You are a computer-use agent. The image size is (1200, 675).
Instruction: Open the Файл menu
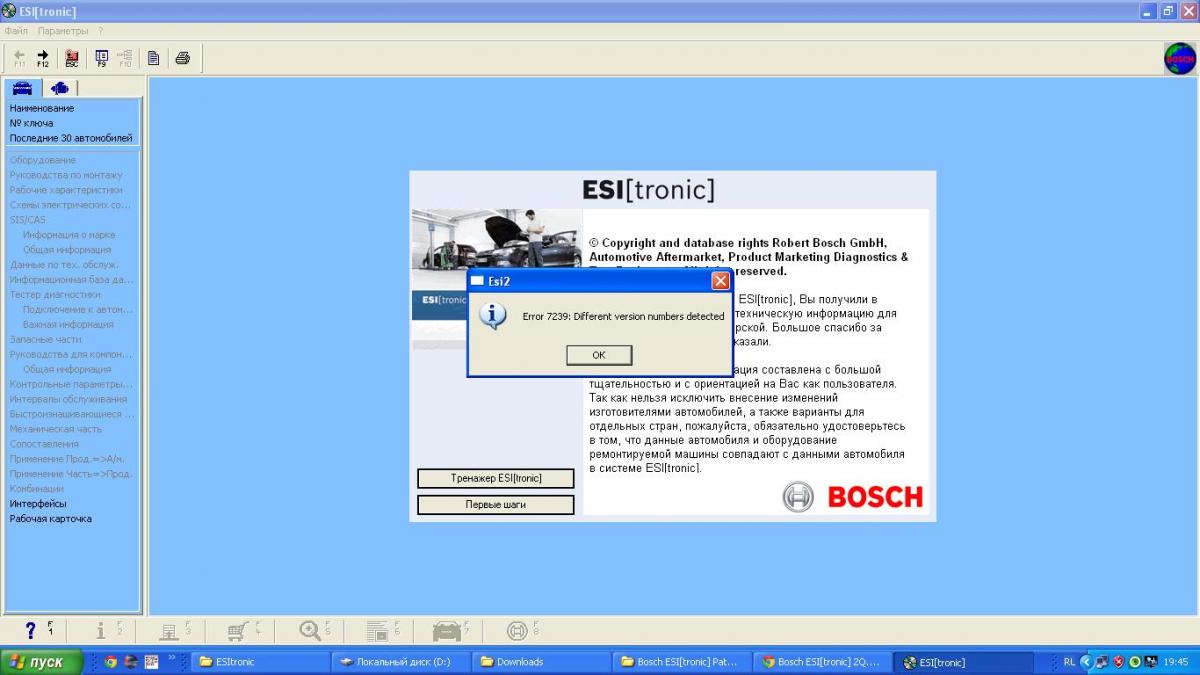[16, 31]
